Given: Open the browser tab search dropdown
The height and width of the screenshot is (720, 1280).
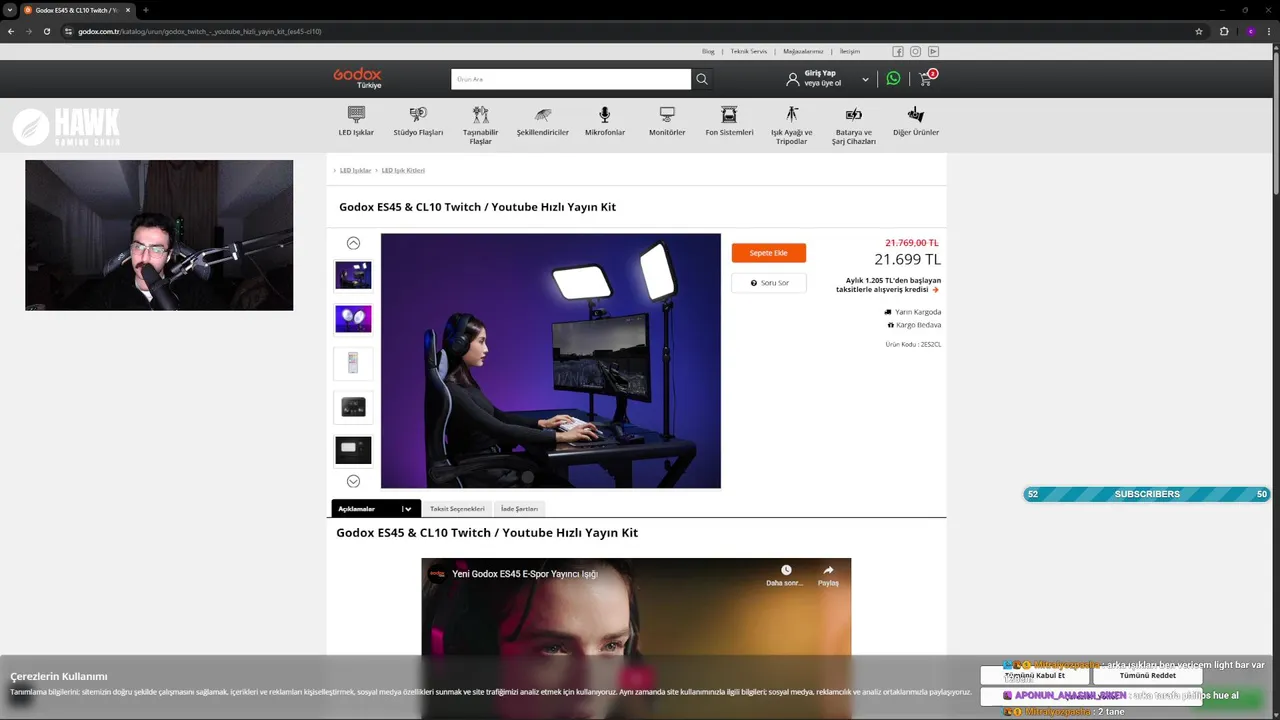Looking at the screenshot, I should tap(10, 10).
